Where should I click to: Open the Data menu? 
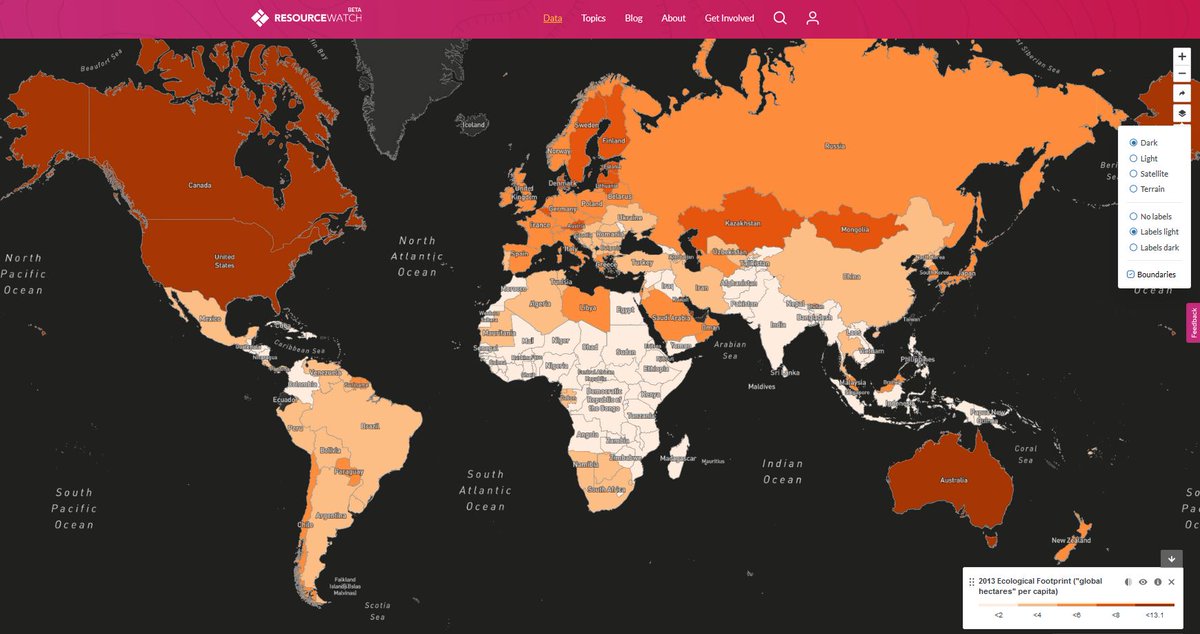[x=553, y=18]
